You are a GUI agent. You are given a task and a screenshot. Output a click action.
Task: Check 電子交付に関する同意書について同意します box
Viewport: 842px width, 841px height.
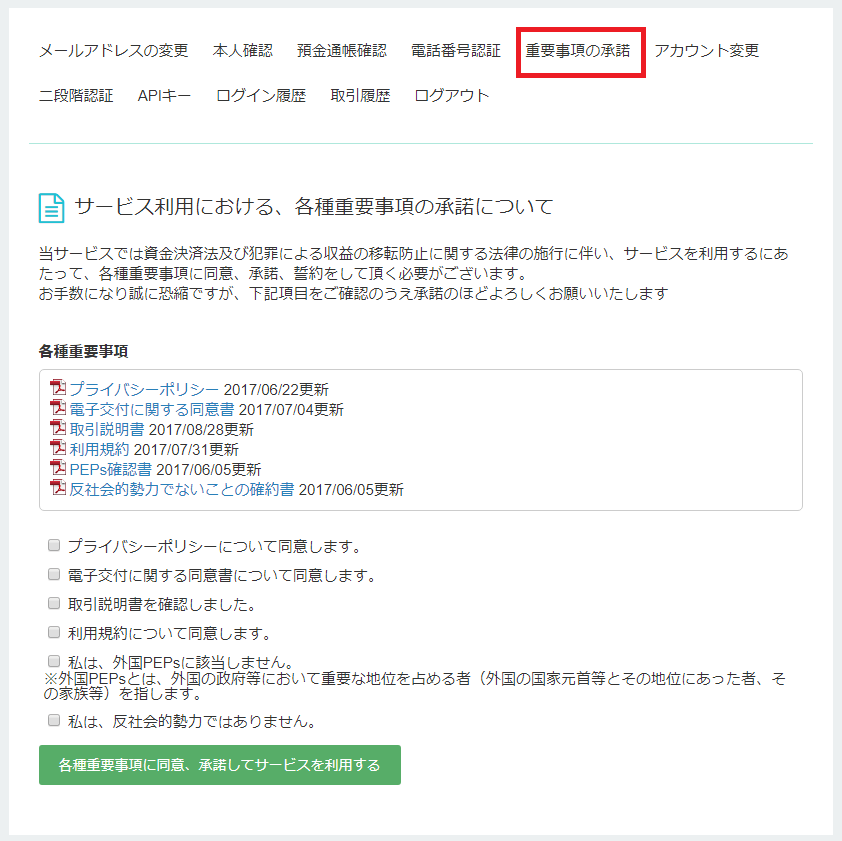(x=54, y=574)
